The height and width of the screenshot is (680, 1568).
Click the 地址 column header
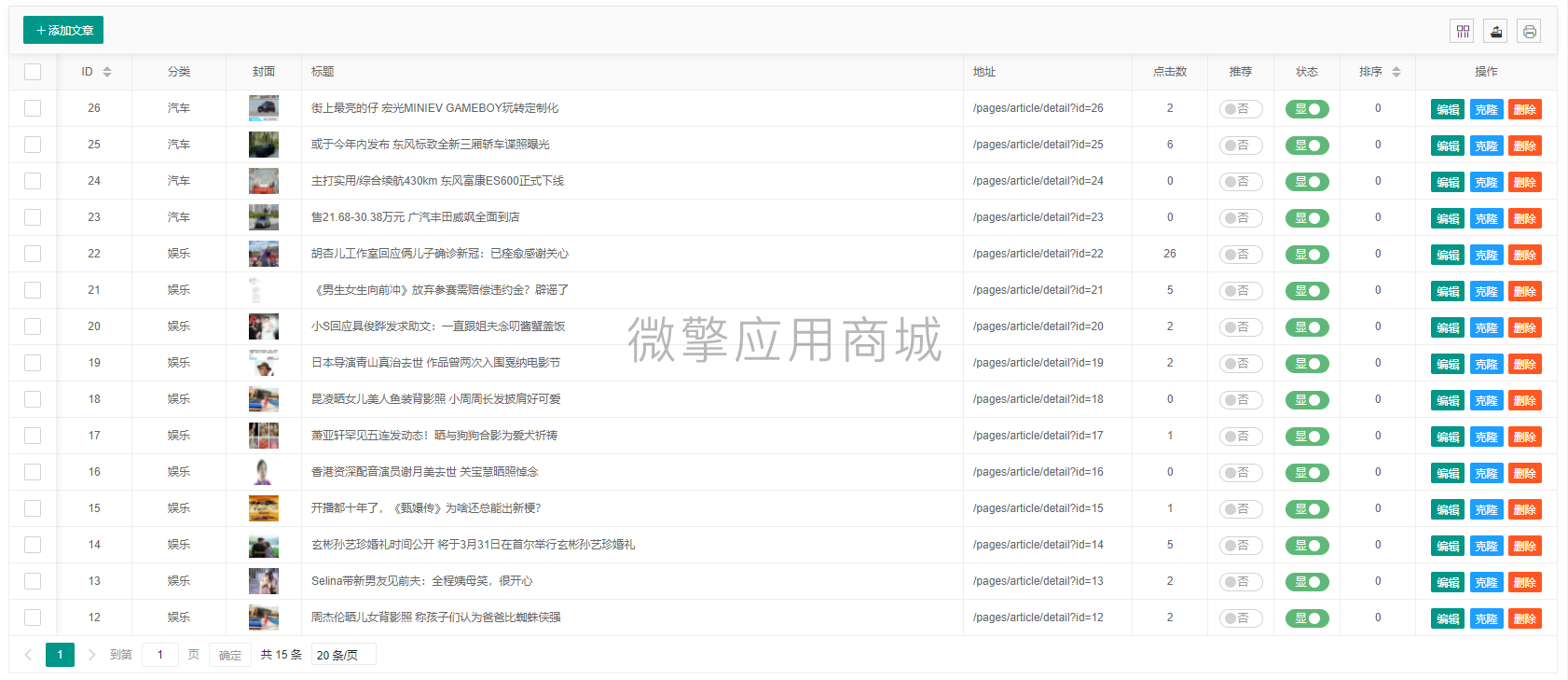tap(984, 72)
